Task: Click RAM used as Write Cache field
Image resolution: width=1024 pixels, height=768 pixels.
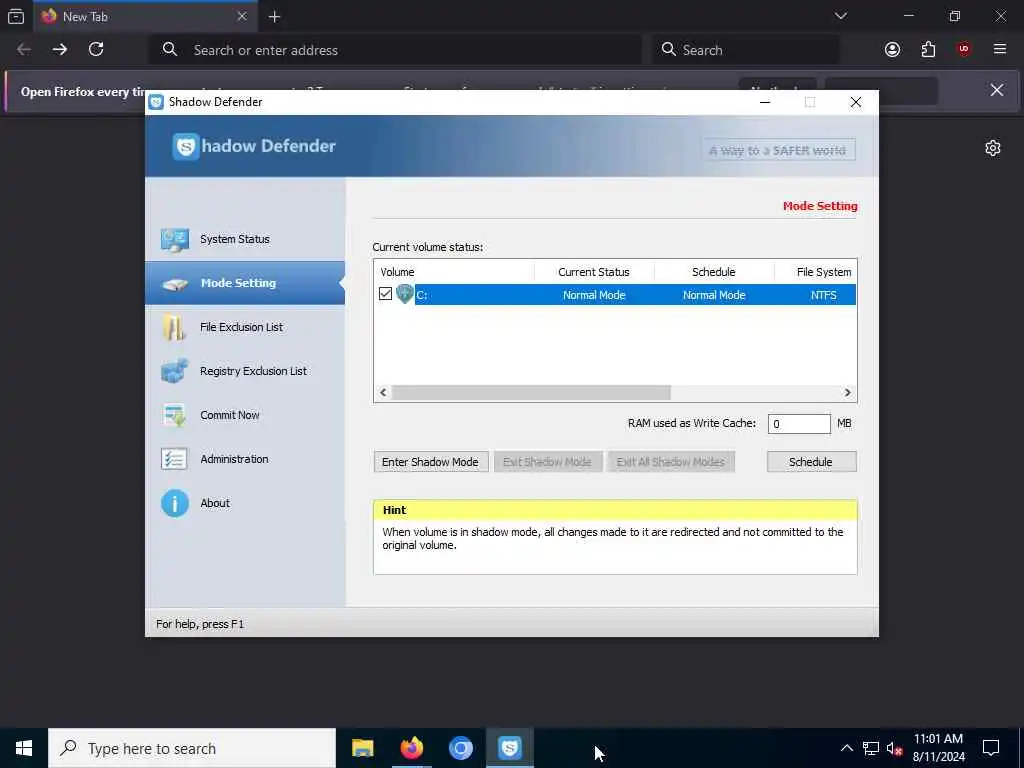Action: 799,424
